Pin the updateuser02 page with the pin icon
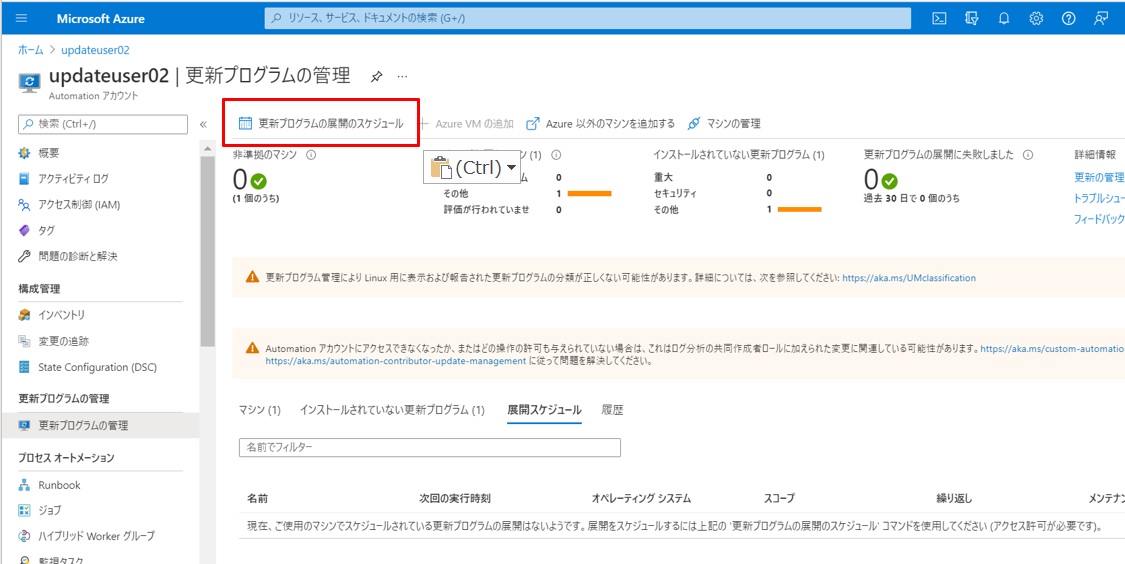 (x=377, y=76)
